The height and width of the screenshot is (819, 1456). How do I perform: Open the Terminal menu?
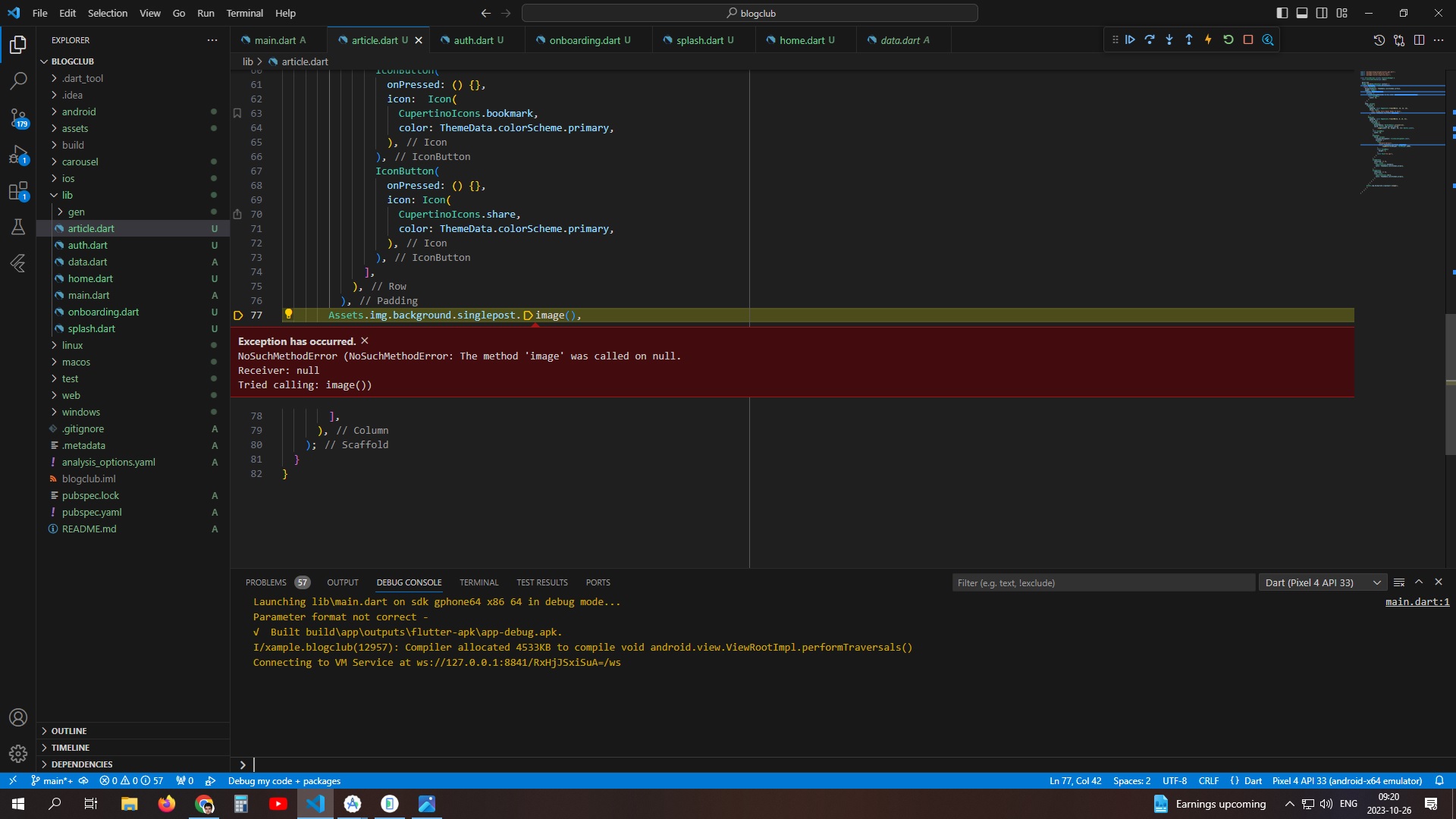(244, 13)
